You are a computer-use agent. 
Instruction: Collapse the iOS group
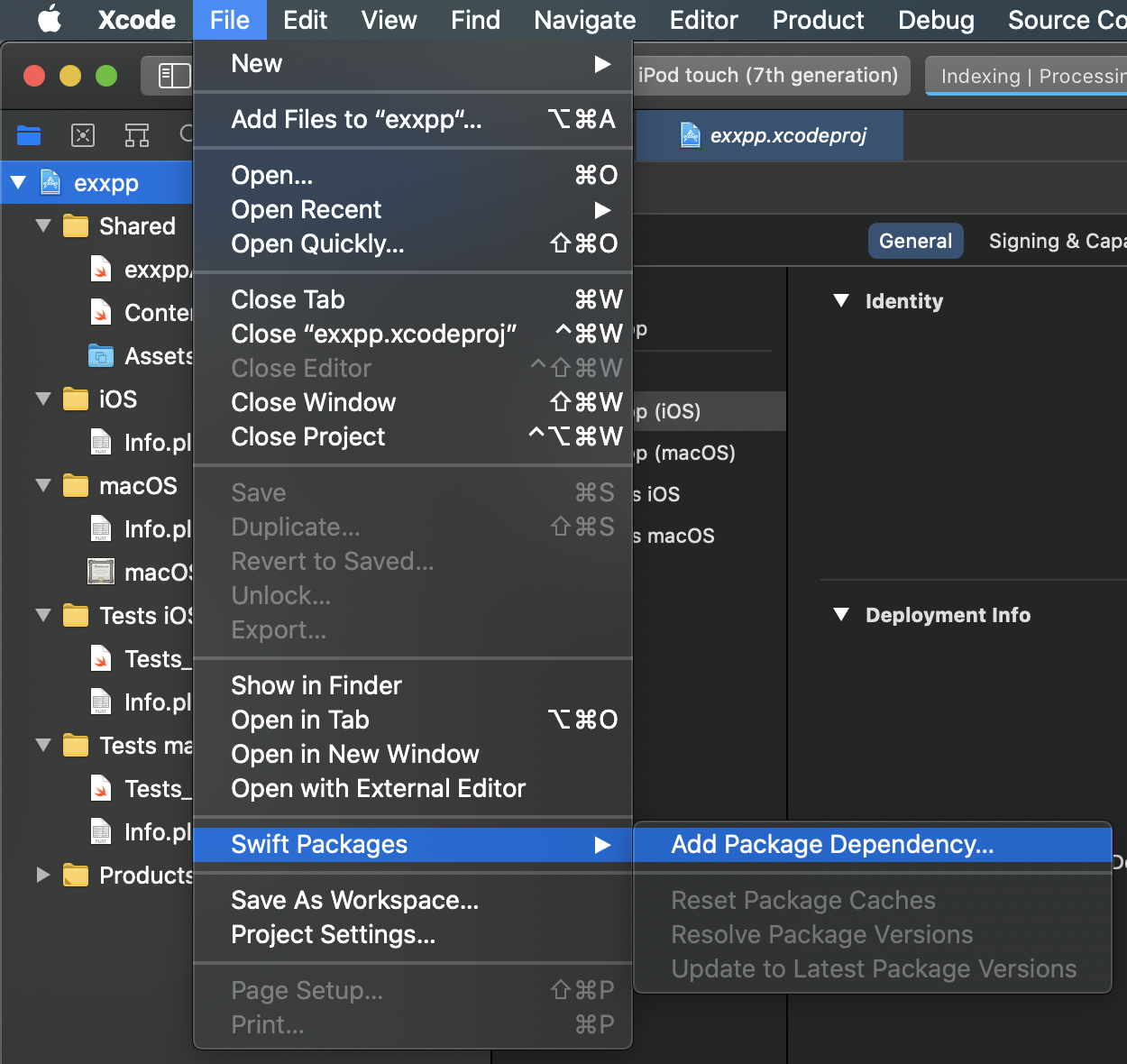43,399
